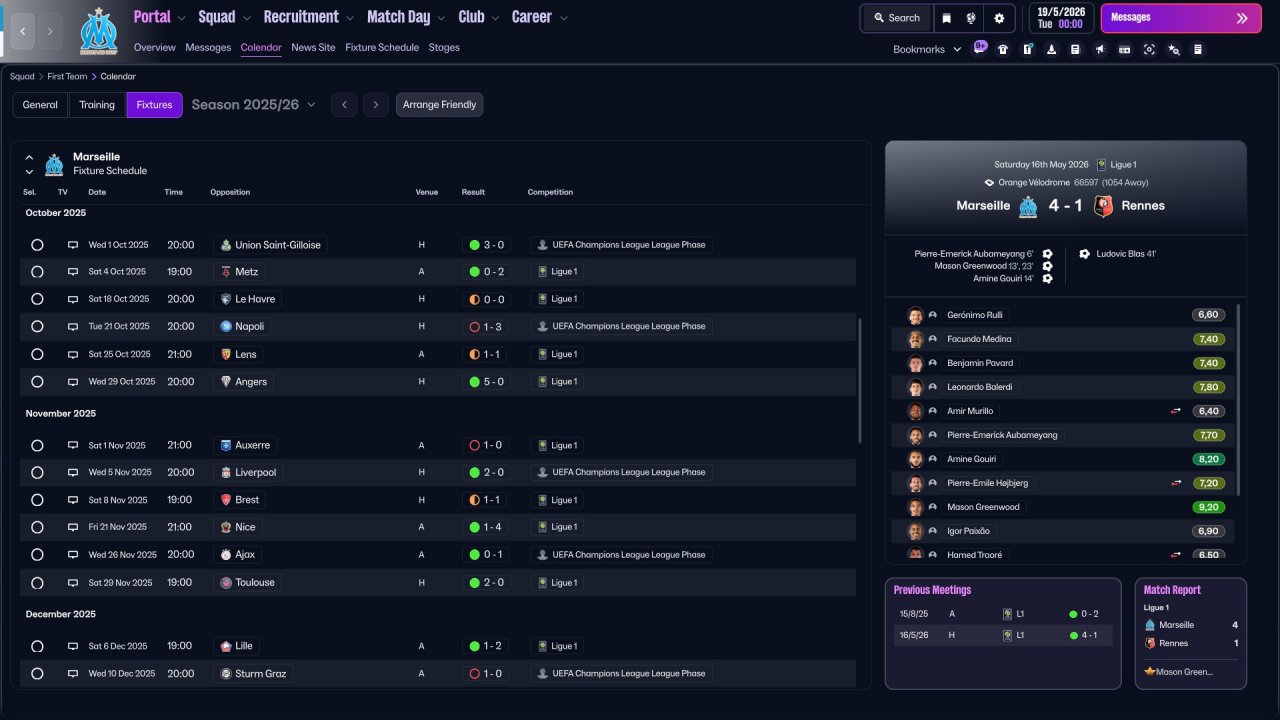Click the Lille club badge in fixture list
1280x720 pixels.
(226, 647)
